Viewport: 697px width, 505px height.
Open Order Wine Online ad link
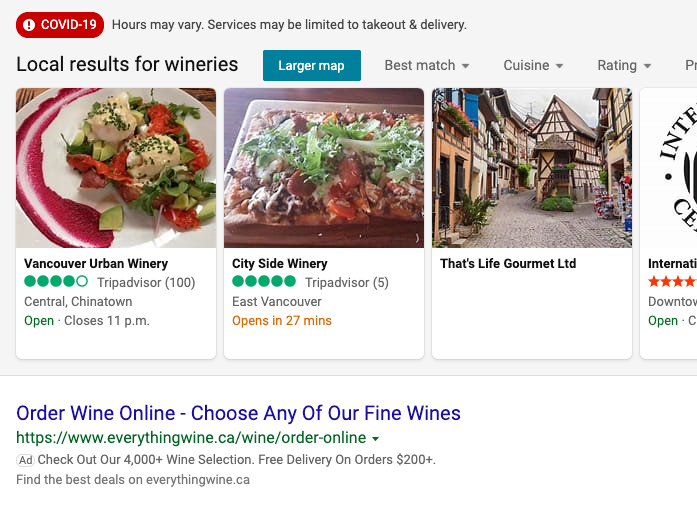coord(238,413)
